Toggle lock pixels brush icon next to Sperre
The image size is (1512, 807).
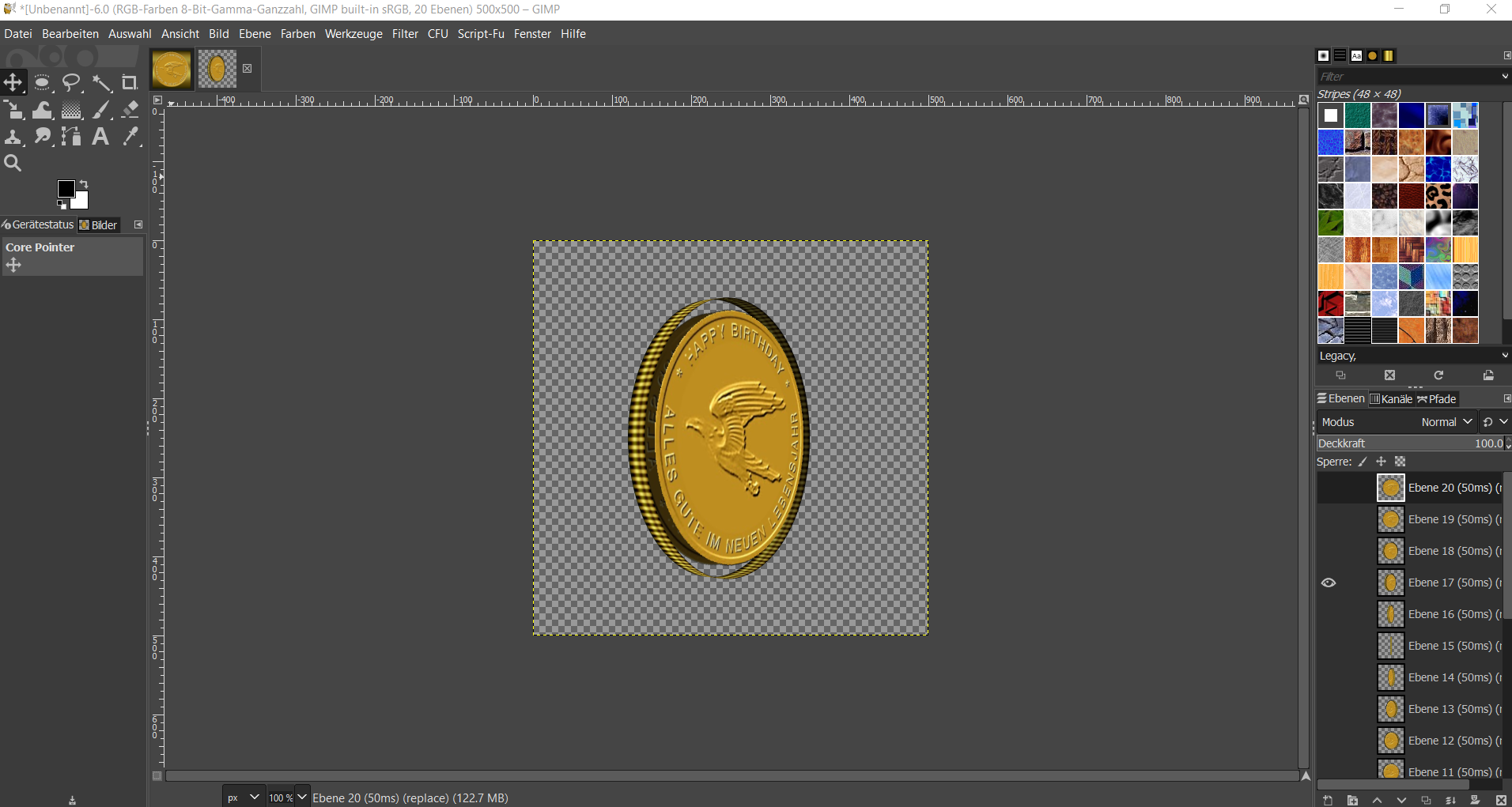tap(1363, 462)
